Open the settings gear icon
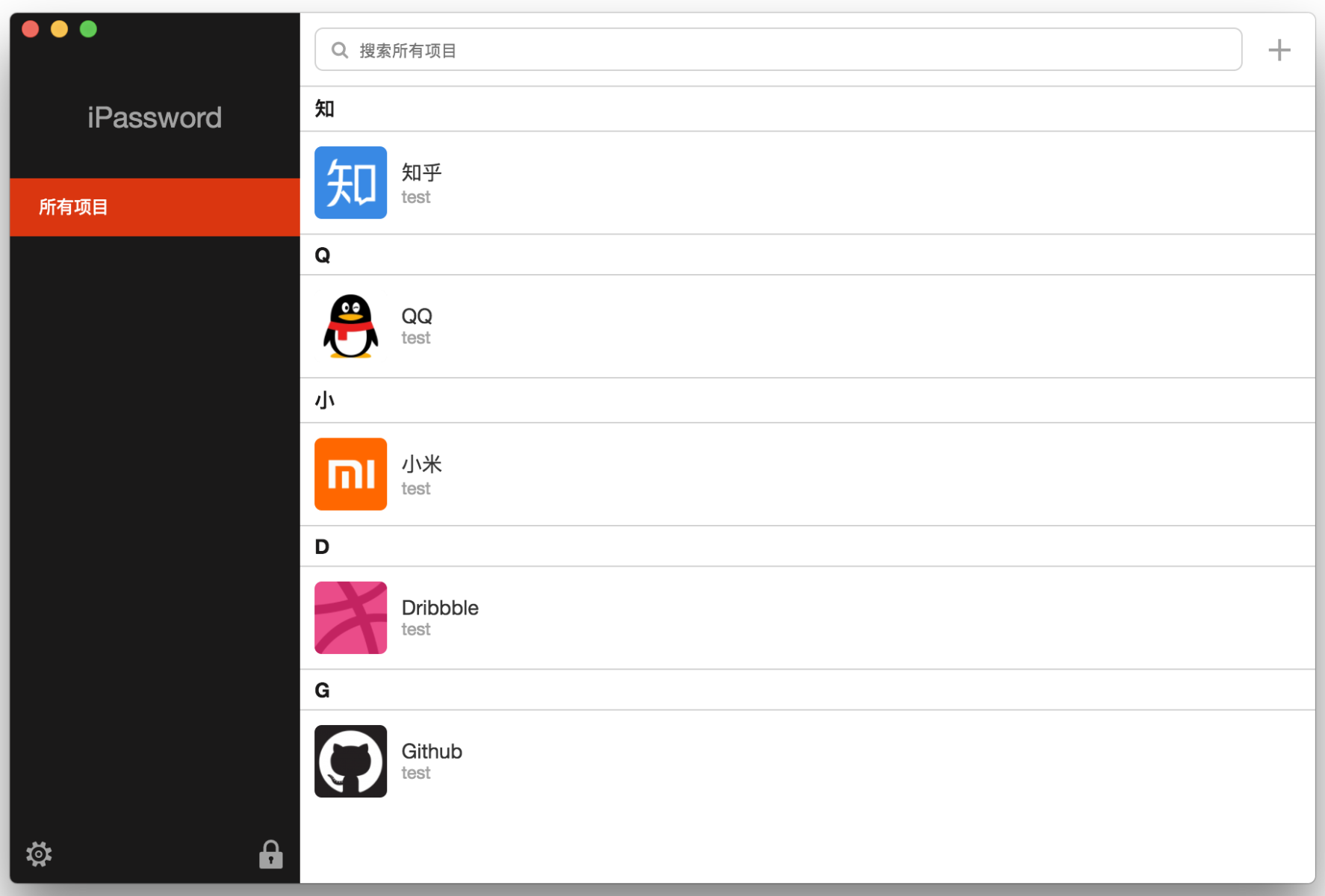The image size is (1325, 896). coord(39,853)
